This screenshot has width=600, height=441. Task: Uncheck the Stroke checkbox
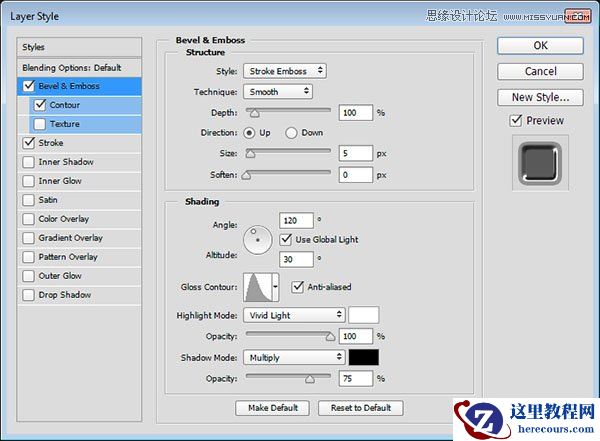(29, 143)
